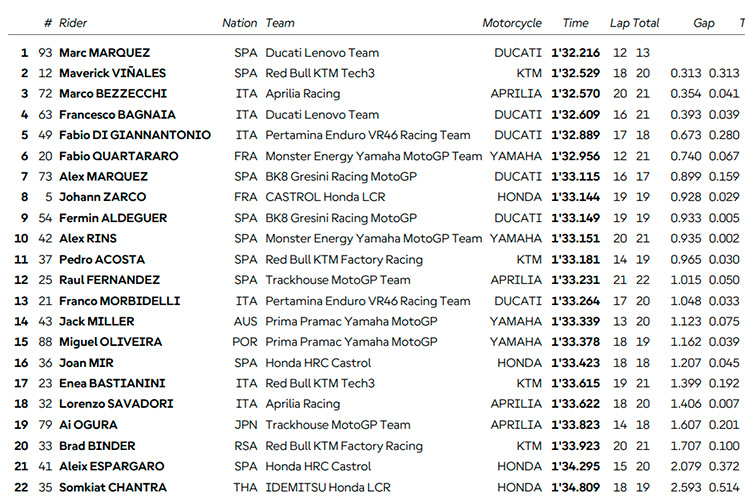
Task: Click the Motorcycle column header
Action: pyautogui.click(x=512, y=23)
